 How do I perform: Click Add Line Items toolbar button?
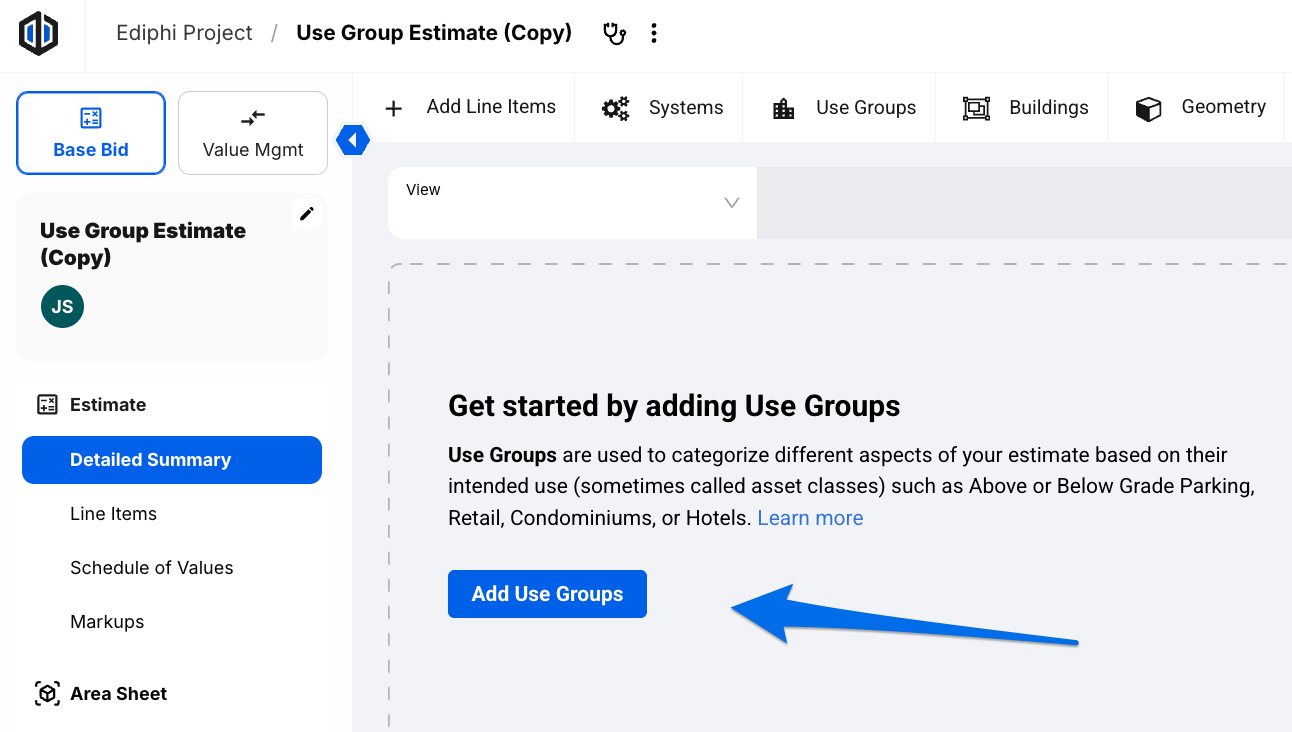pyautogui.click(x=471, y=107)
